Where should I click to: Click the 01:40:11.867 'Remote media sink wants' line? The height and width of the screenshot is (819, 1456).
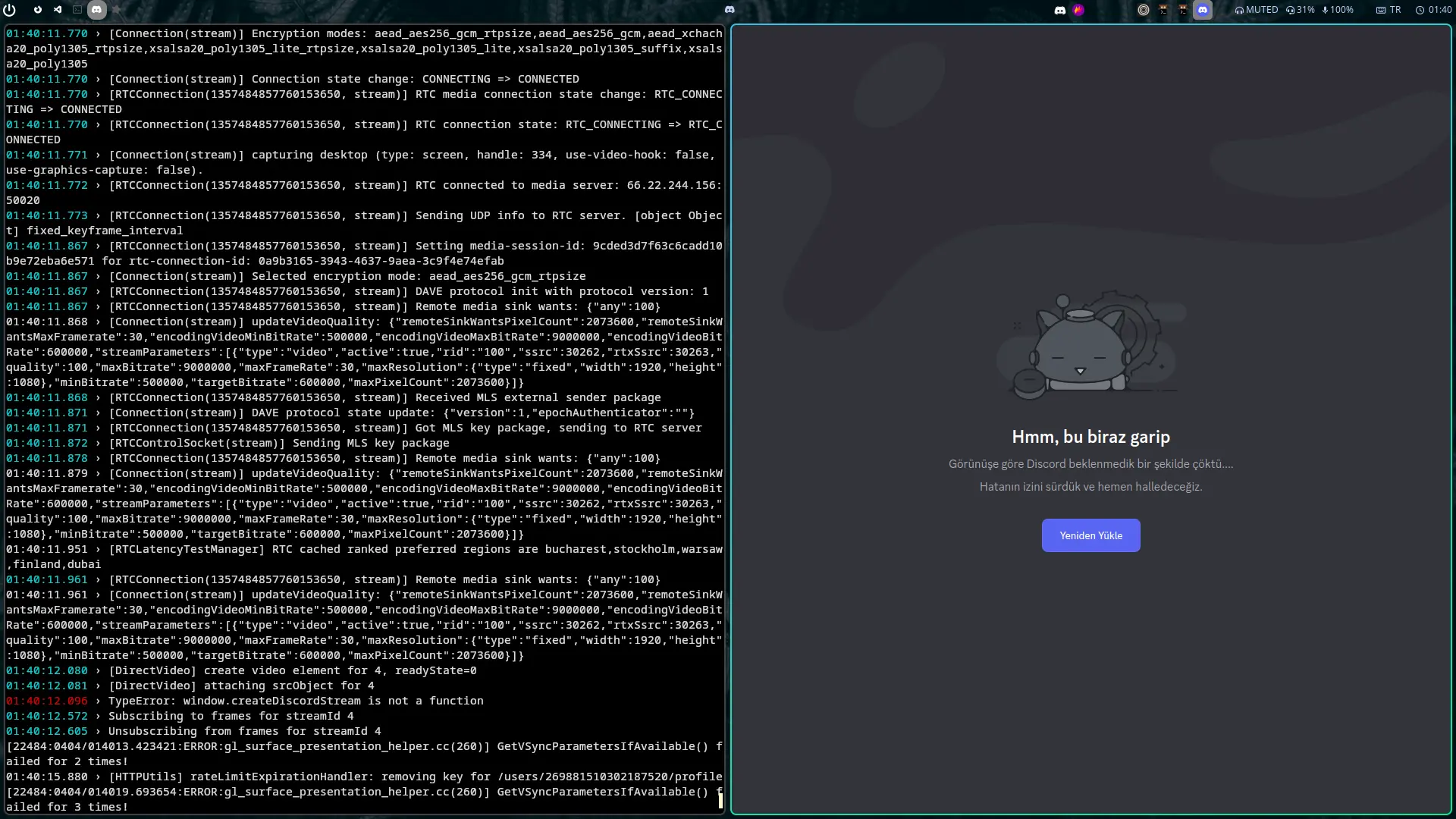334,306
